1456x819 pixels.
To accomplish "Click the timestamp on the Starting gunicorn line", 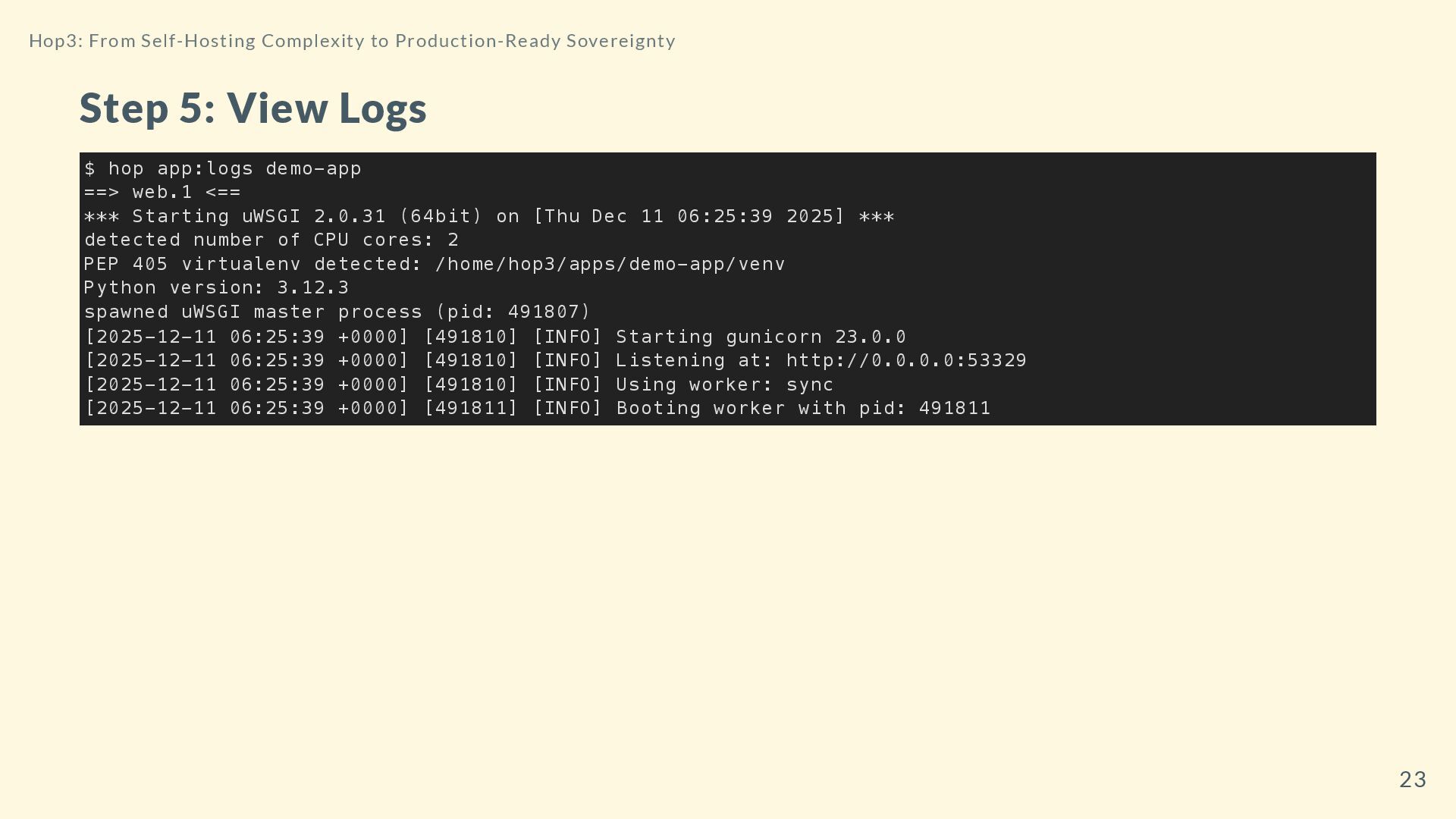I will (x=246, y=337).
